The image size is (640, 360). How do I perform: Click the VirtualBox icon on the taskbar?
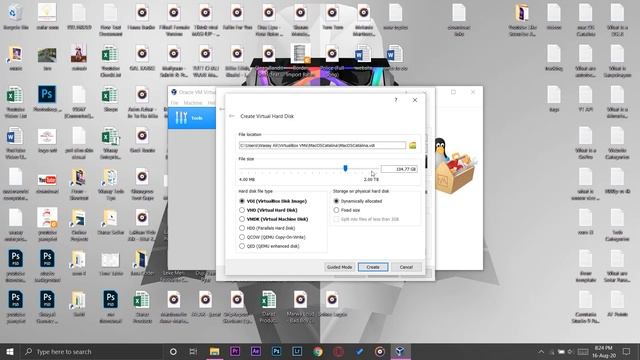pos(400,351)
